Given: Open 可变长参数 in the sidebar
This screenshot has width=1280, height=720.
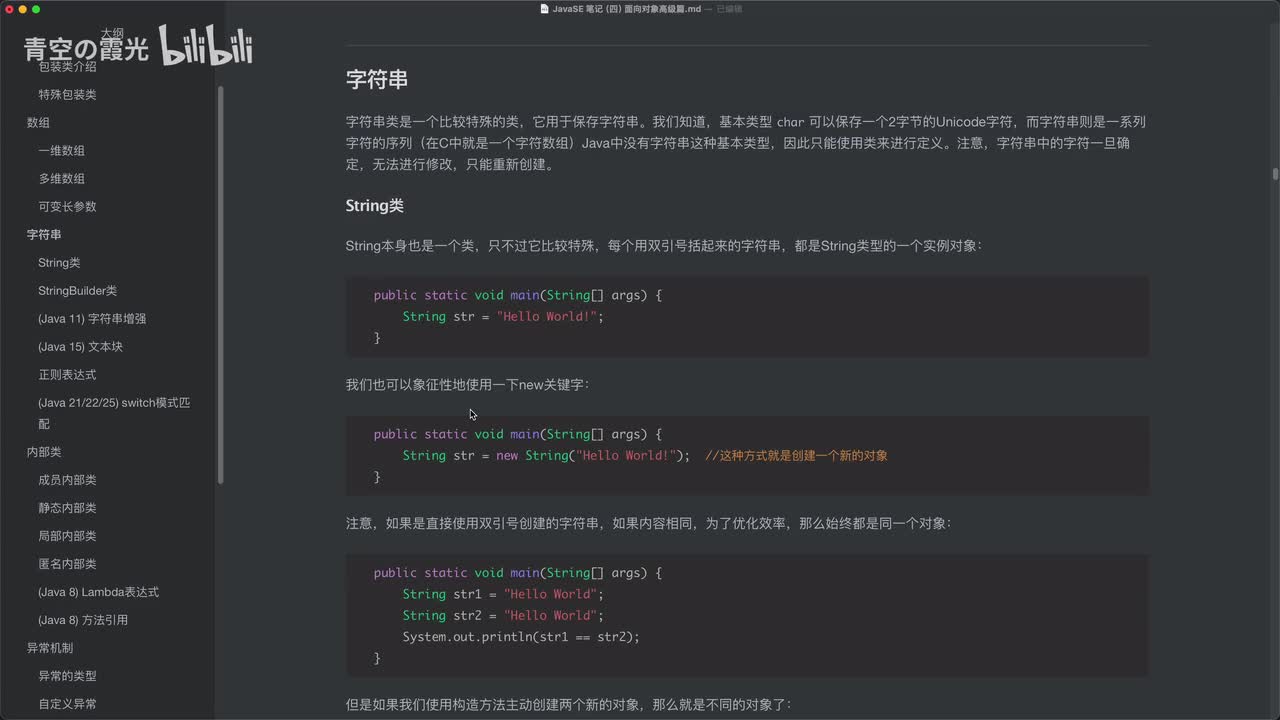Looking at the screenshot, I should 67,206.
